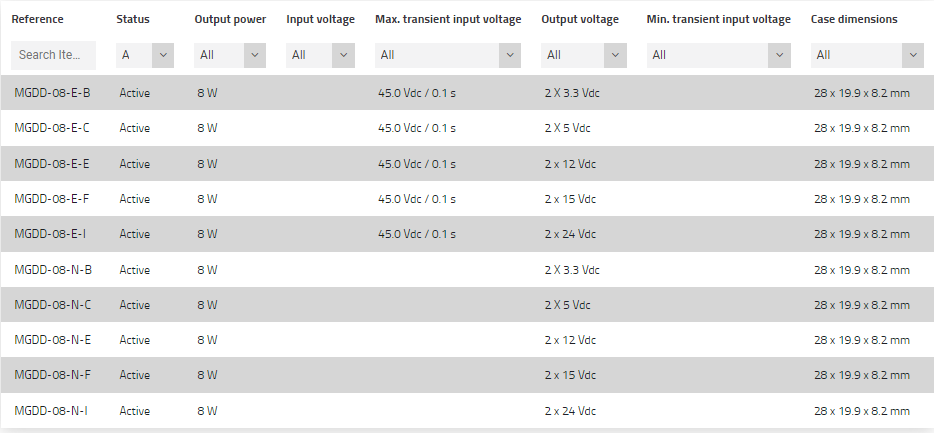The width and height of the screenshot is (934, 433).
Task: Select the MGDD-08-E-F reference
Action: [53, 199]
